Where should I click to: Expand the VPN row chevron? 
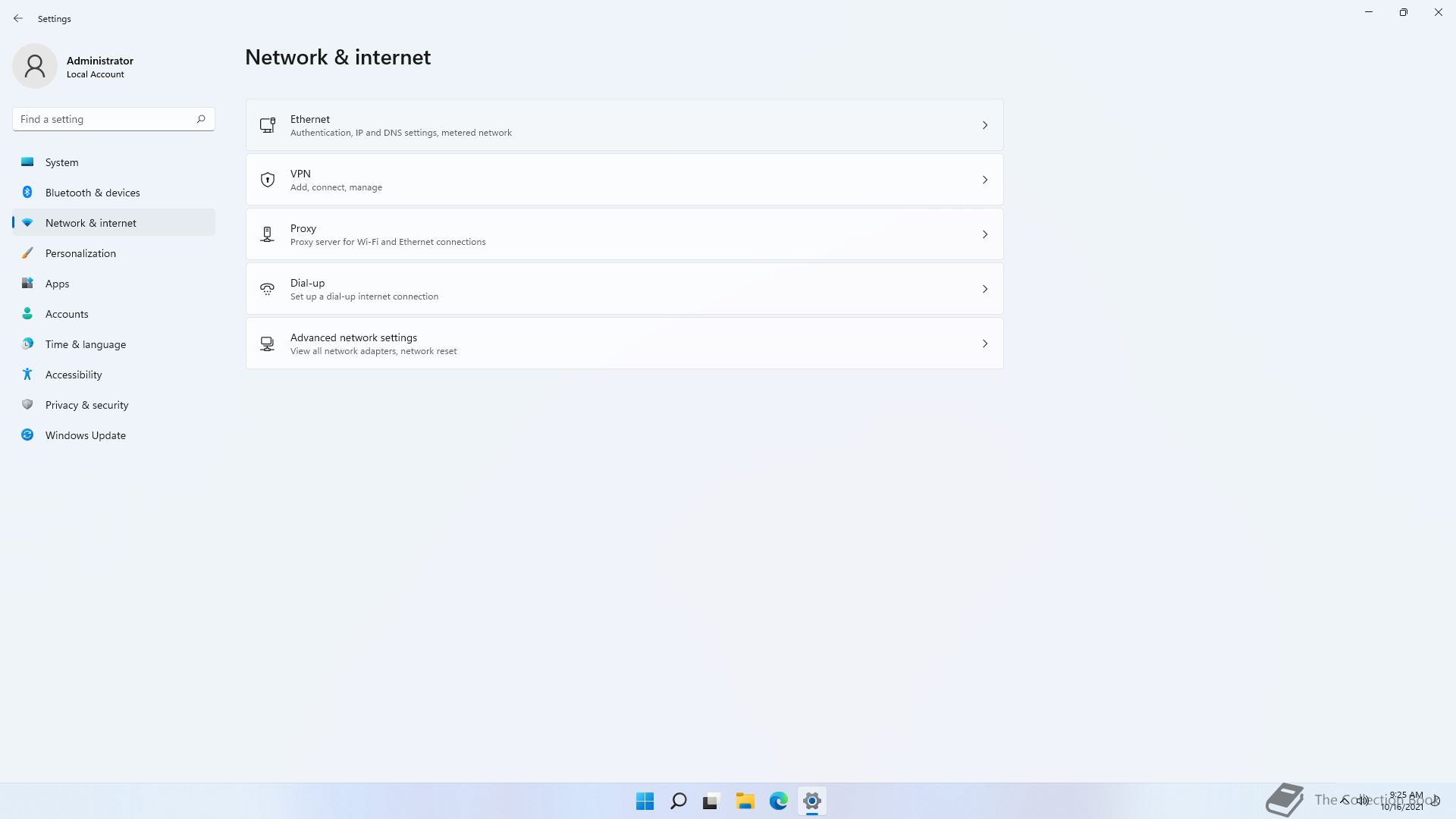coord(985,180)
